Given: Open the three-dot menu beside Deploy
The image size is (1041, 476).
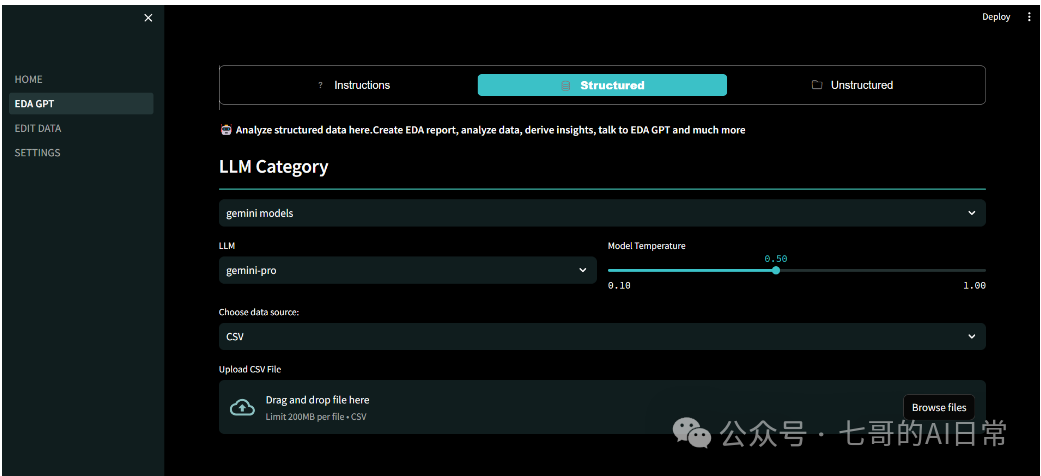Looking at the screenshot, I should point(1027,17).
